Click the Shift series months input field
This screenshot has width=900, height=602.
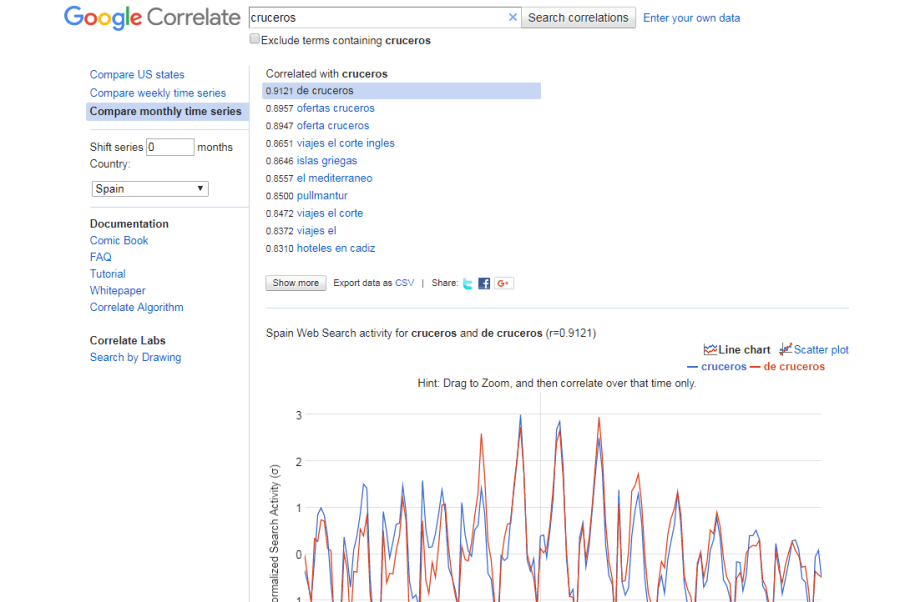coord(170,147)
